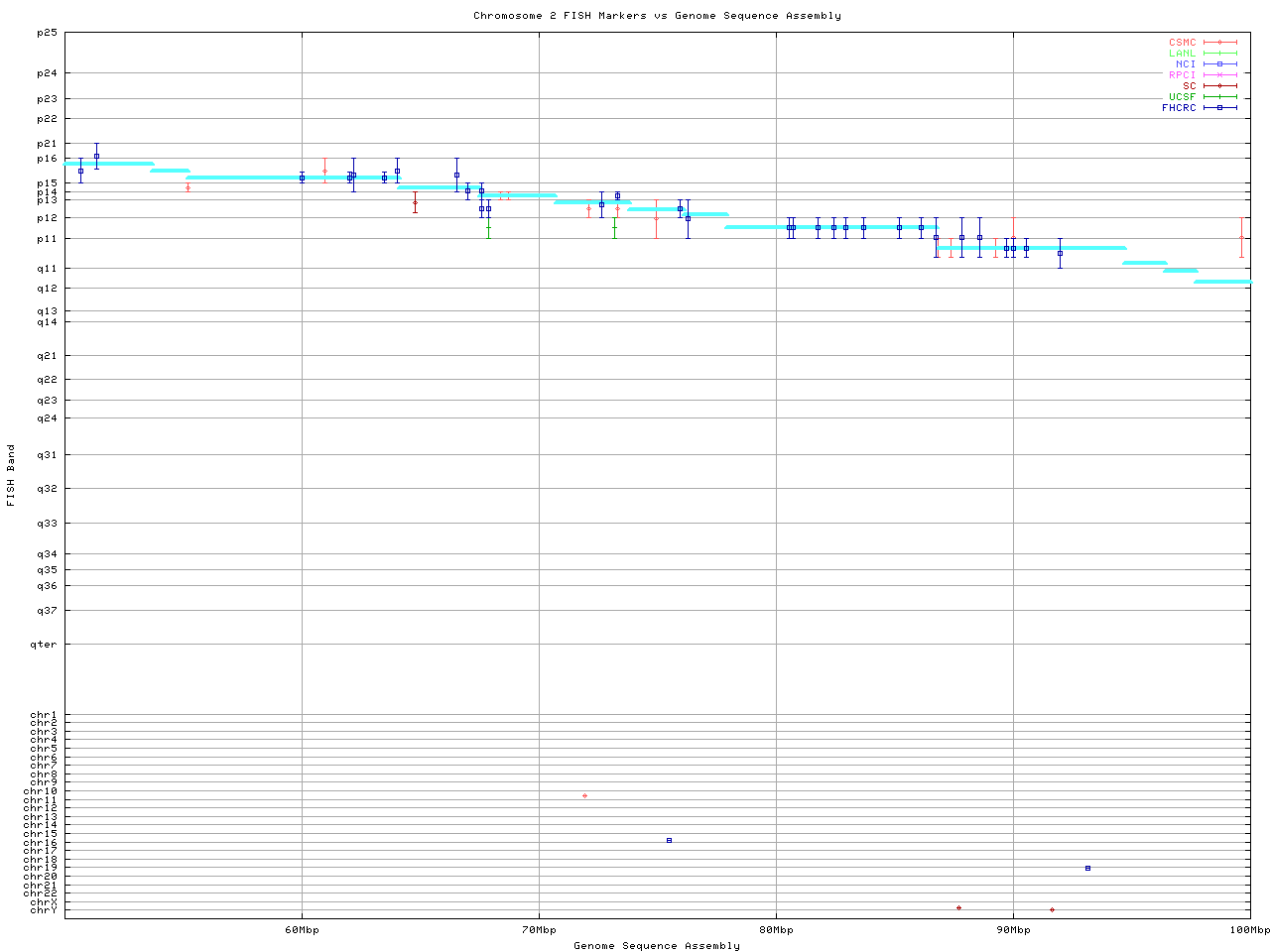Select the SC legend marker sample
1270x952 pixels.
point(1219,86)
